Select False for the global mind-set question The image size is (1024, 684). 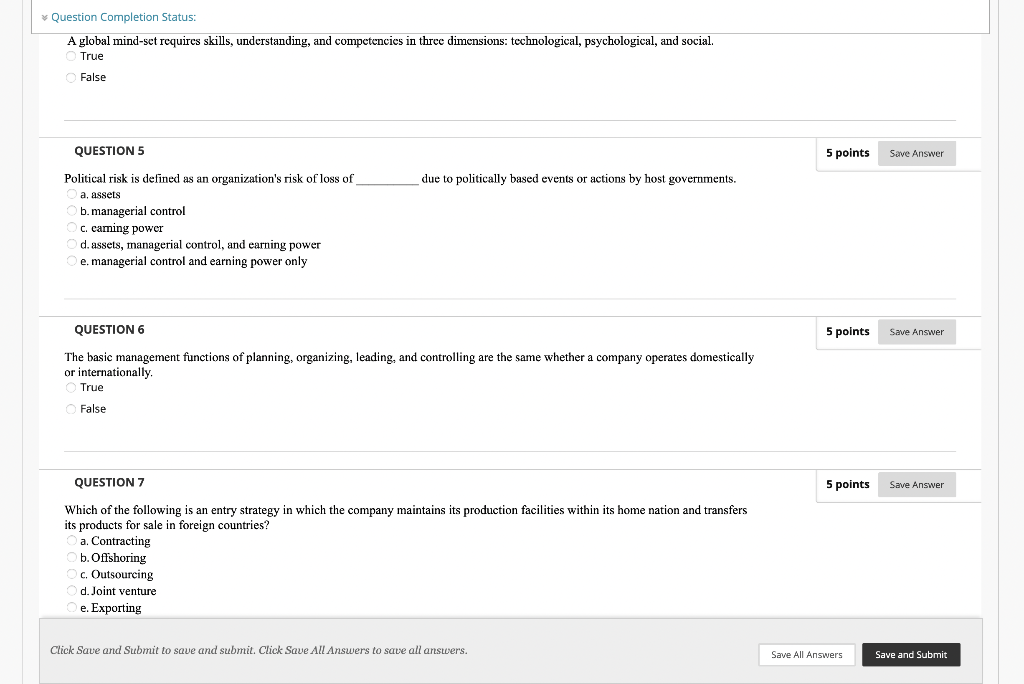tap(71, 77)
